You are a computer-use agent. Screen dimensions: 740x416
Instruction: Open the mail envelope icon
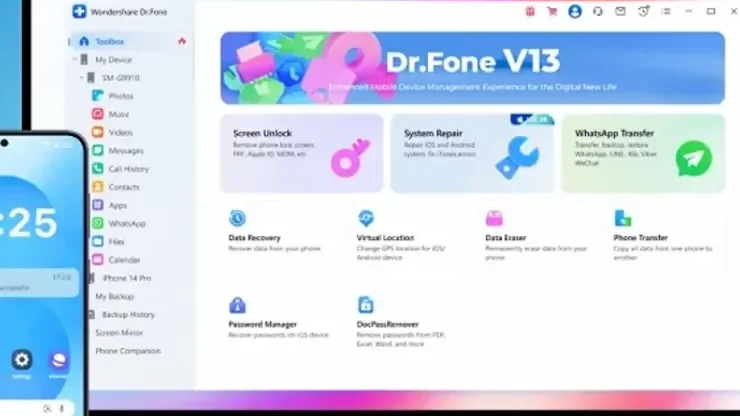pos(620,11)
